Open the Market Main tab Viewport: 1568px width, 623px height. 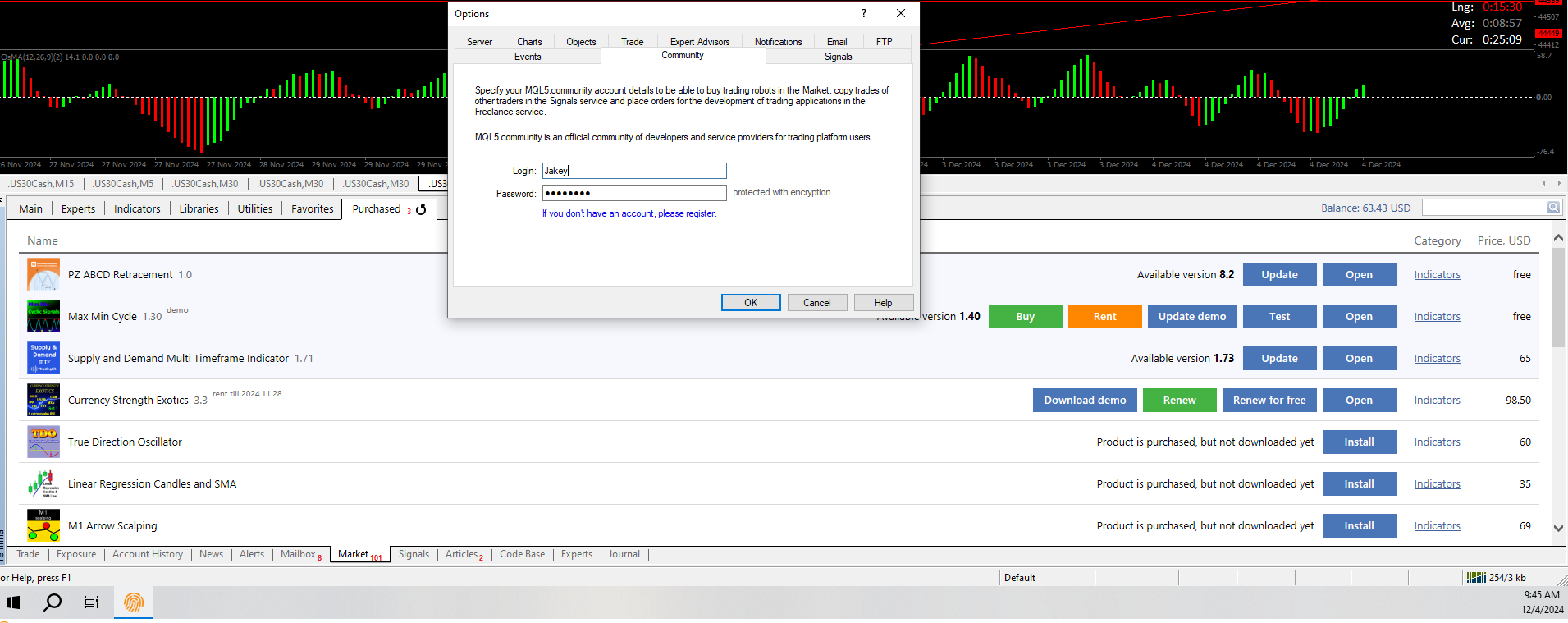[30, 209]
